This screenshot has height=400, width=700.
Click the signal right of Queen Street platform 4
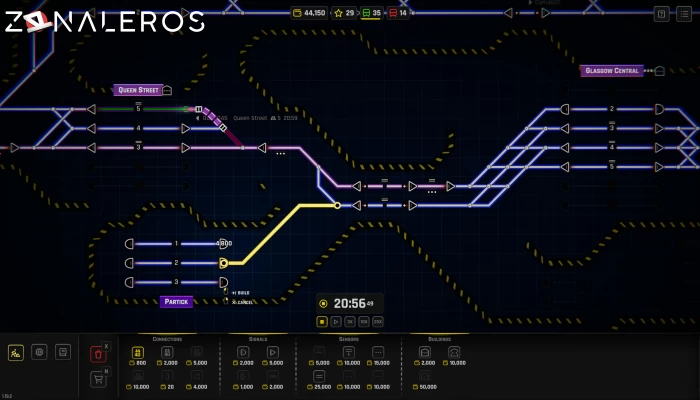click(x=185, y=129)
